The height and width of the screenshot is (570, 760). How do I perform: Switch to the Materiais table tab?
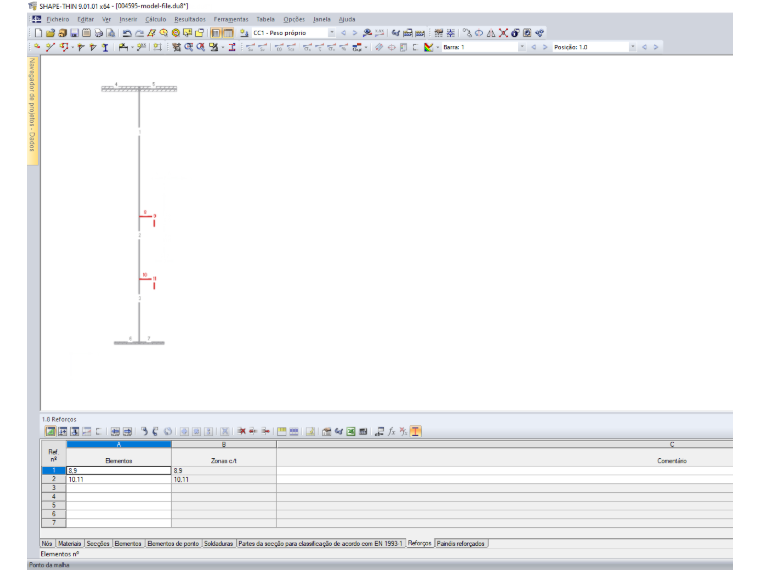[69, 543]
